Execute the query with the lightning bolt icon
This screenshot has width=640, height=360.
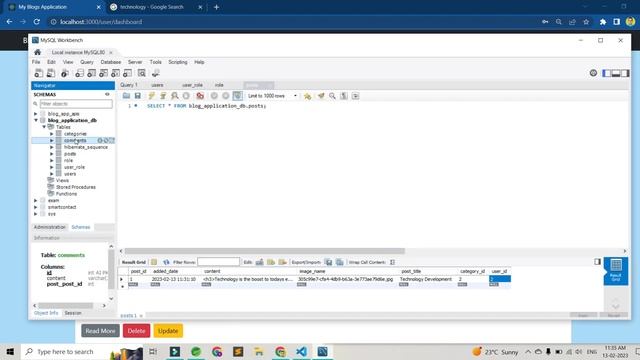[151, 96]
